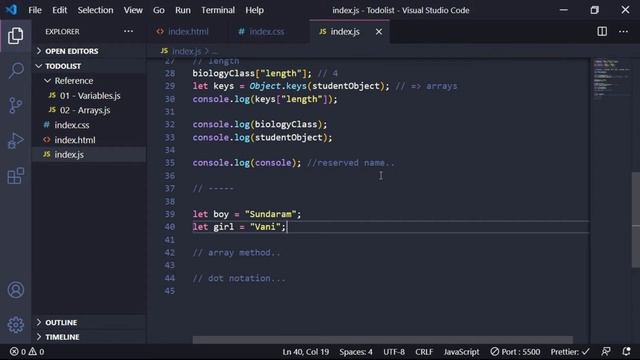Viewport: 640px width, 360px height.
Task: Expand the Open Editors section
Action: [89, 51]
